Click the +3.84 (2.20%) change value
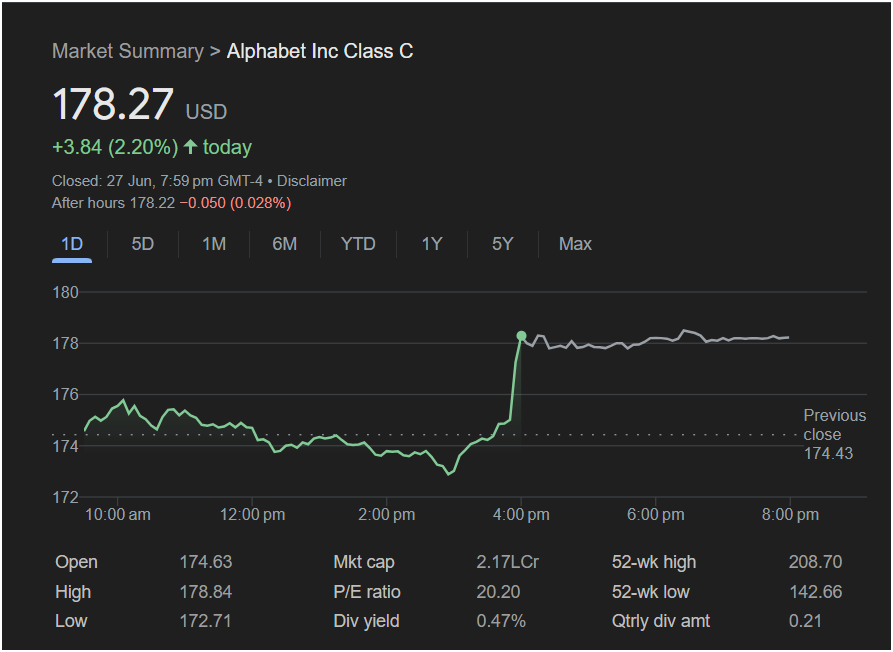Screen dimensions: 893x652 click(115, 147)
